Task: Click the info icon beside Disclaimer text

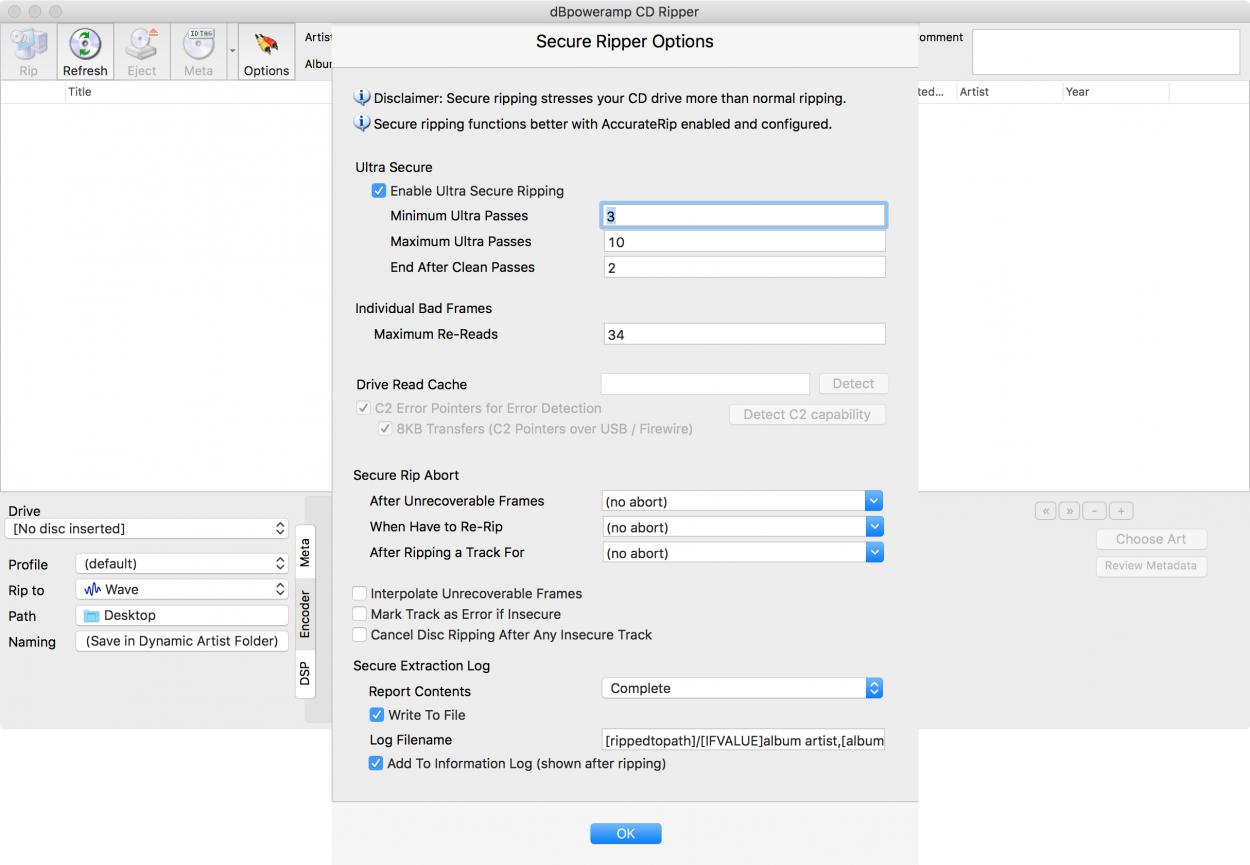Action: (x=362, y=98)
